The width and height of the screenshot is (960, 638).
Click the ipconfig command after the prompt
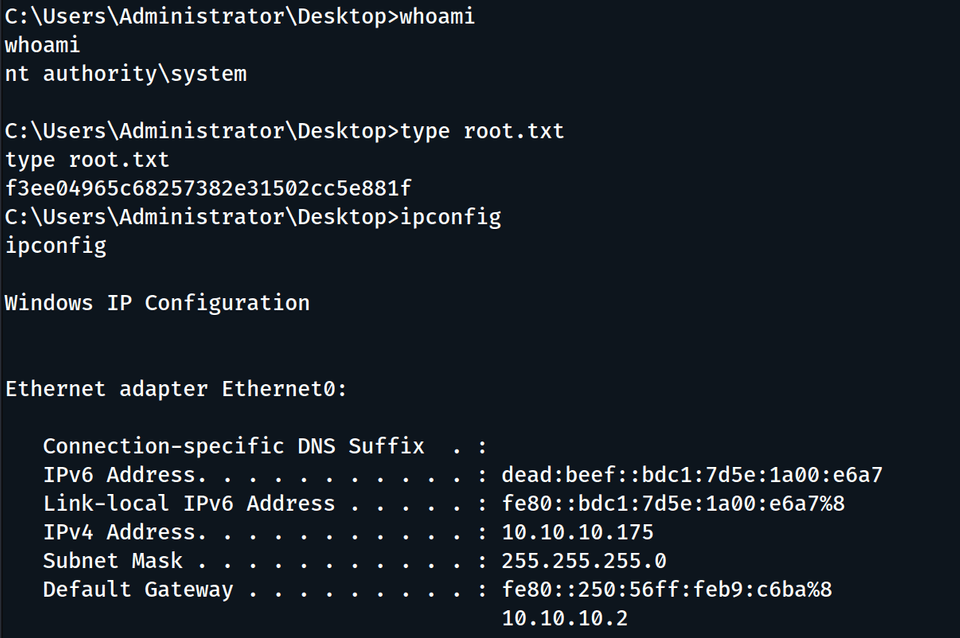(x=449, y=216)
